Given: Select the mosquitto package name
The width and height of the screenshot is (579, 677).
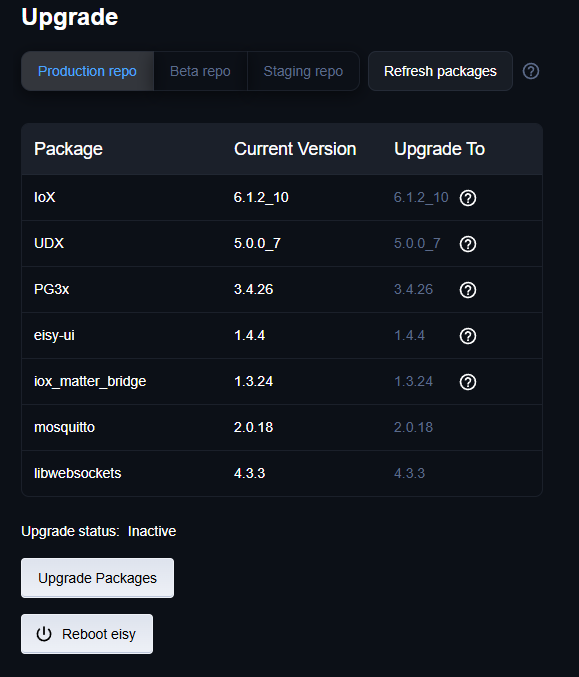Looking at the screenshot, I should point(64,427).
